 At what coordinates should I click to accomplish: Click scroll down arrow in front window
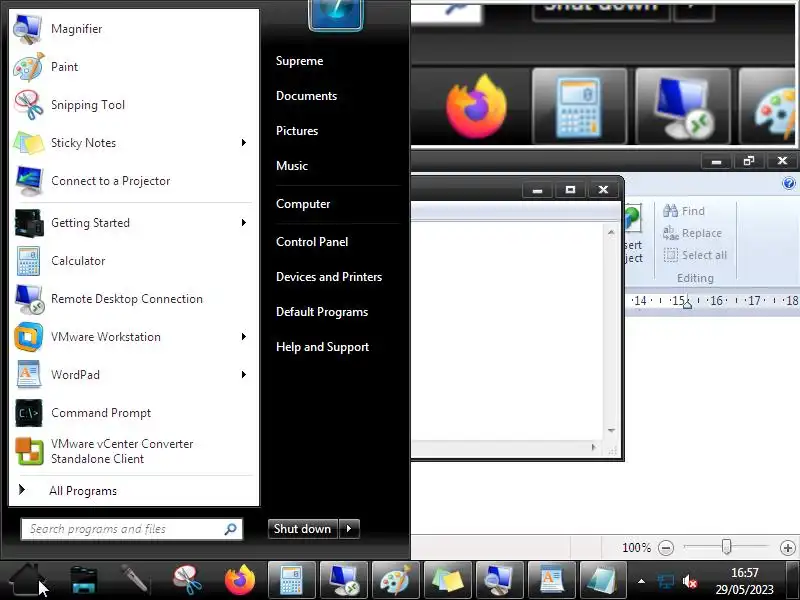pyautogui.click(x=611, y=431)
